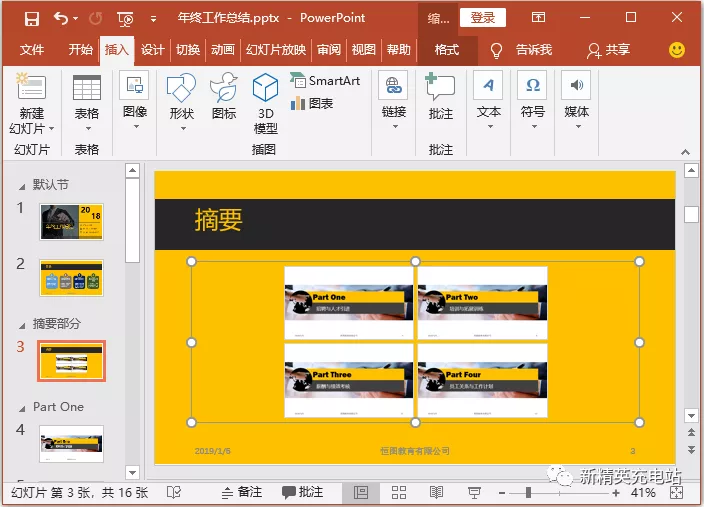This screenshot has width=704, height=507.
Task: Click the undo arrow icon
Action: click(61, 18)
